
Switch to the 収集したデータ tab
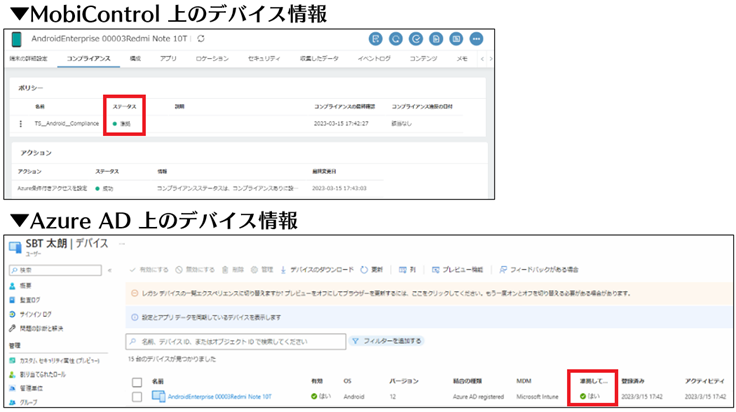tap(319, 59)
